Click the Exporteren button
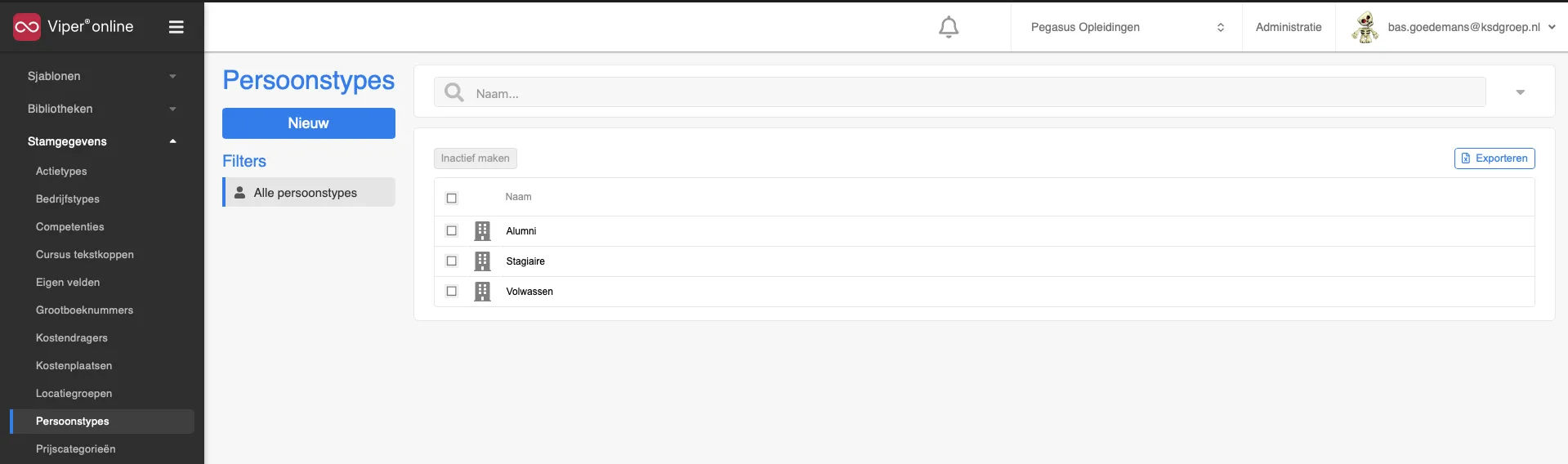The width and height of the screenshot is (1568, 464). (x=1494, y=158)
